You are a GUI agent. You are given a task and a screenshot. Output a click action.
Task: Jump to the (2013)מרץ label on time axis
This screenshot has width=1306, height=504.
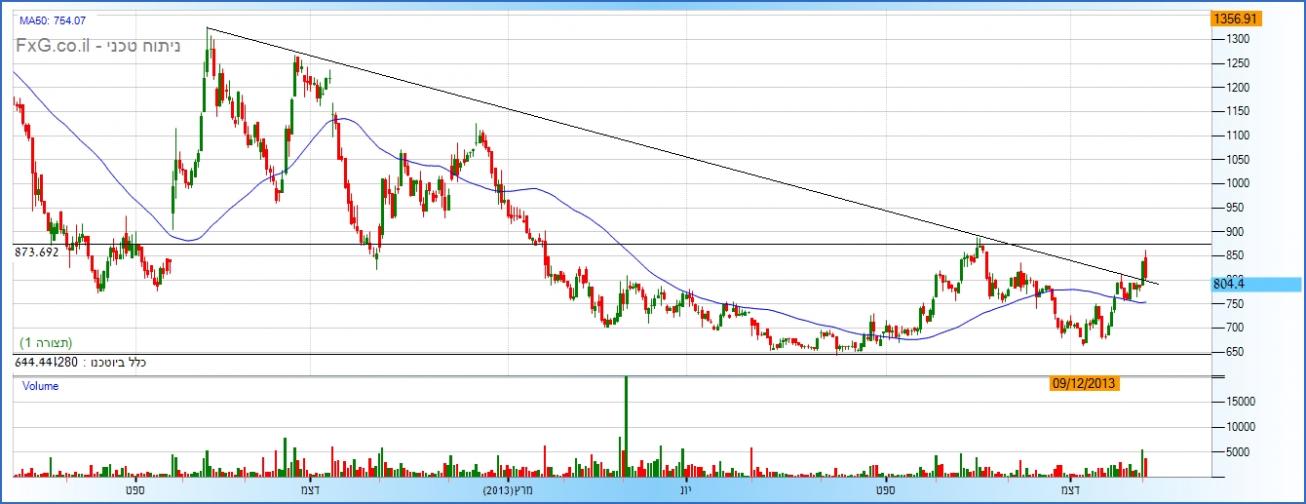pos(509,490)
